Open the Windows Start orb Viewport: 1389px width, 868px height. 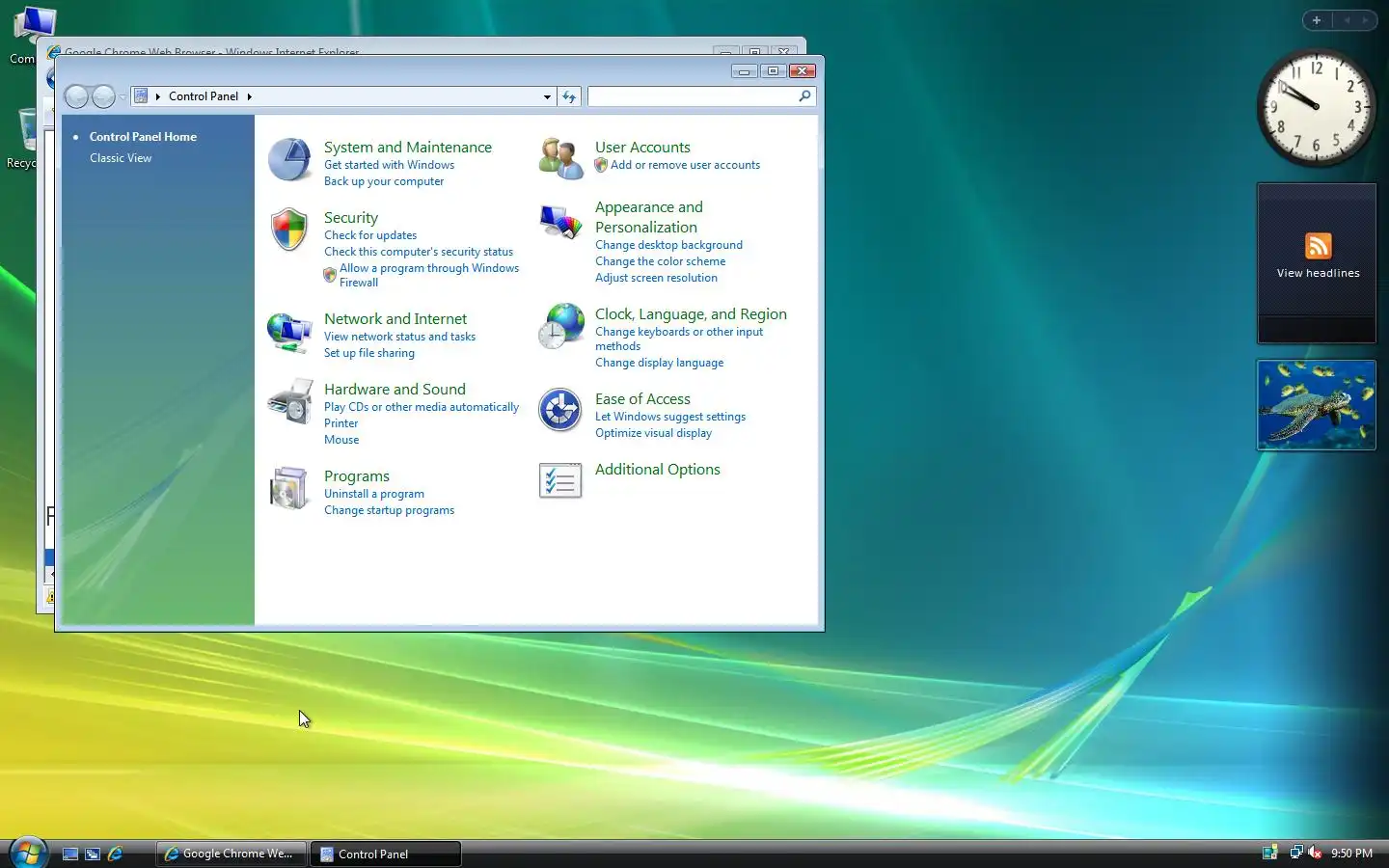[28, 853]
